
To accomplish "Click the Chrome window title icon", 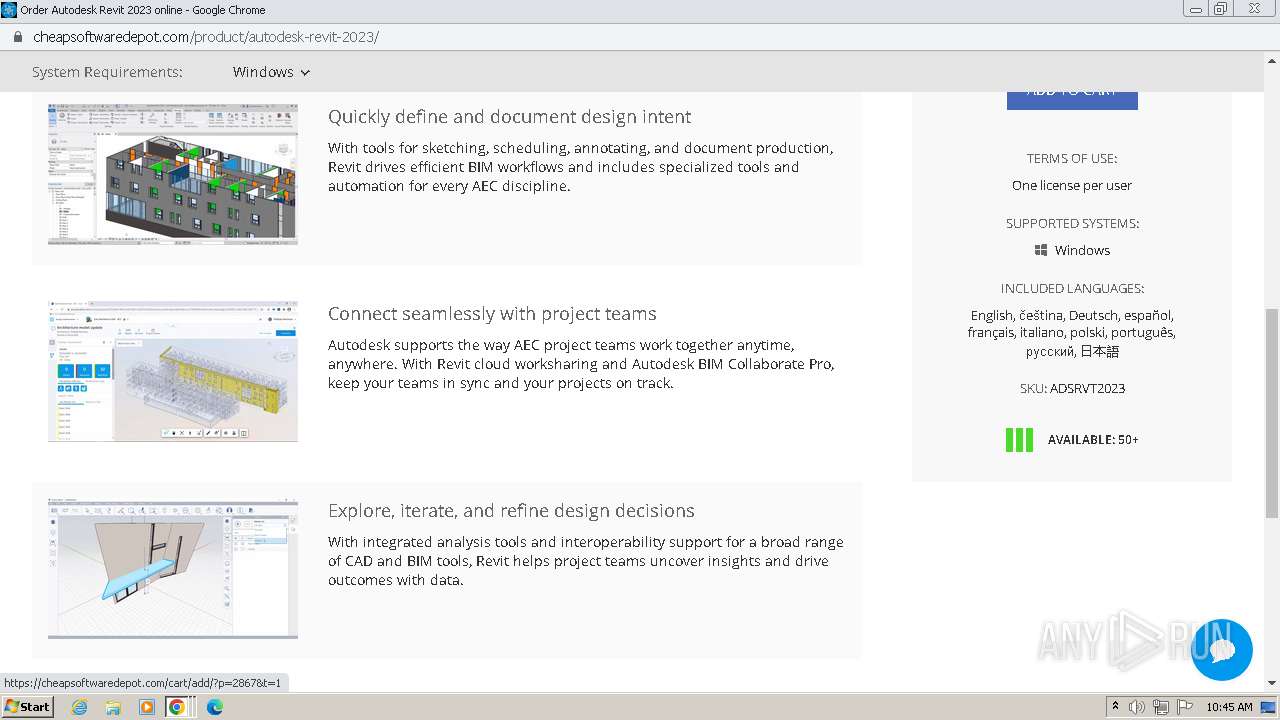I will coord(9,9).
